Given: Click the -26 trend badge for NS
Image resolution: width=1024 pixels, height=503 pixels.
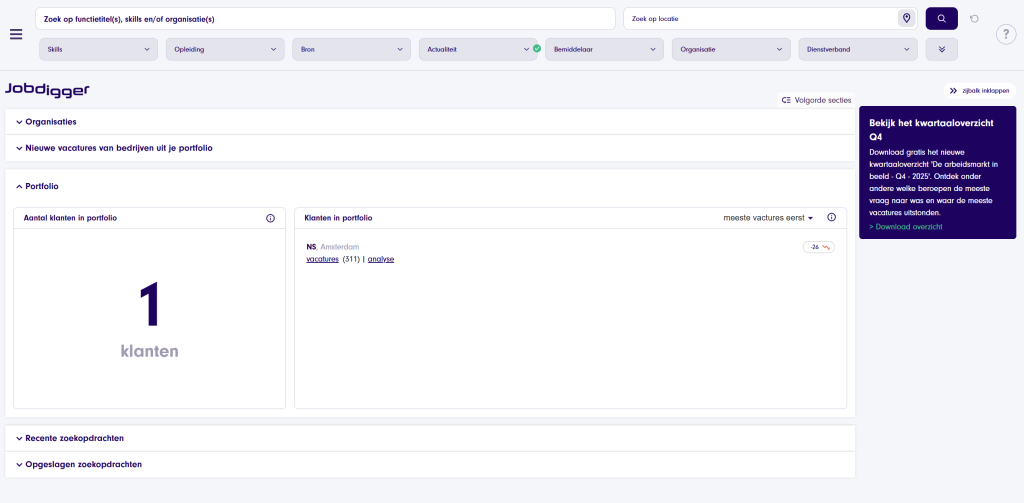Looking at the screenshot, I should pos(818,247).
